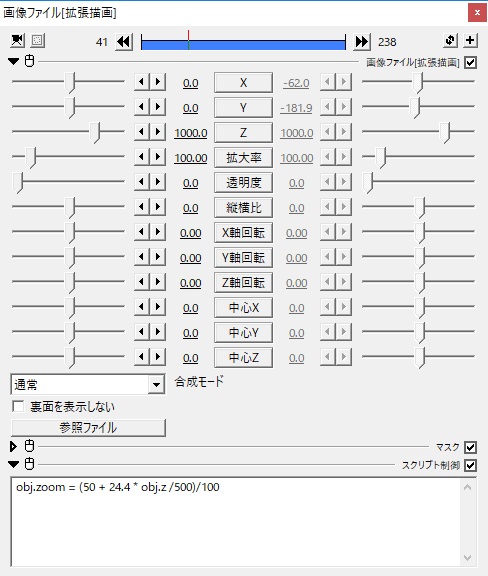Decrease left X value with the left arrow

(x=142, y=82)
